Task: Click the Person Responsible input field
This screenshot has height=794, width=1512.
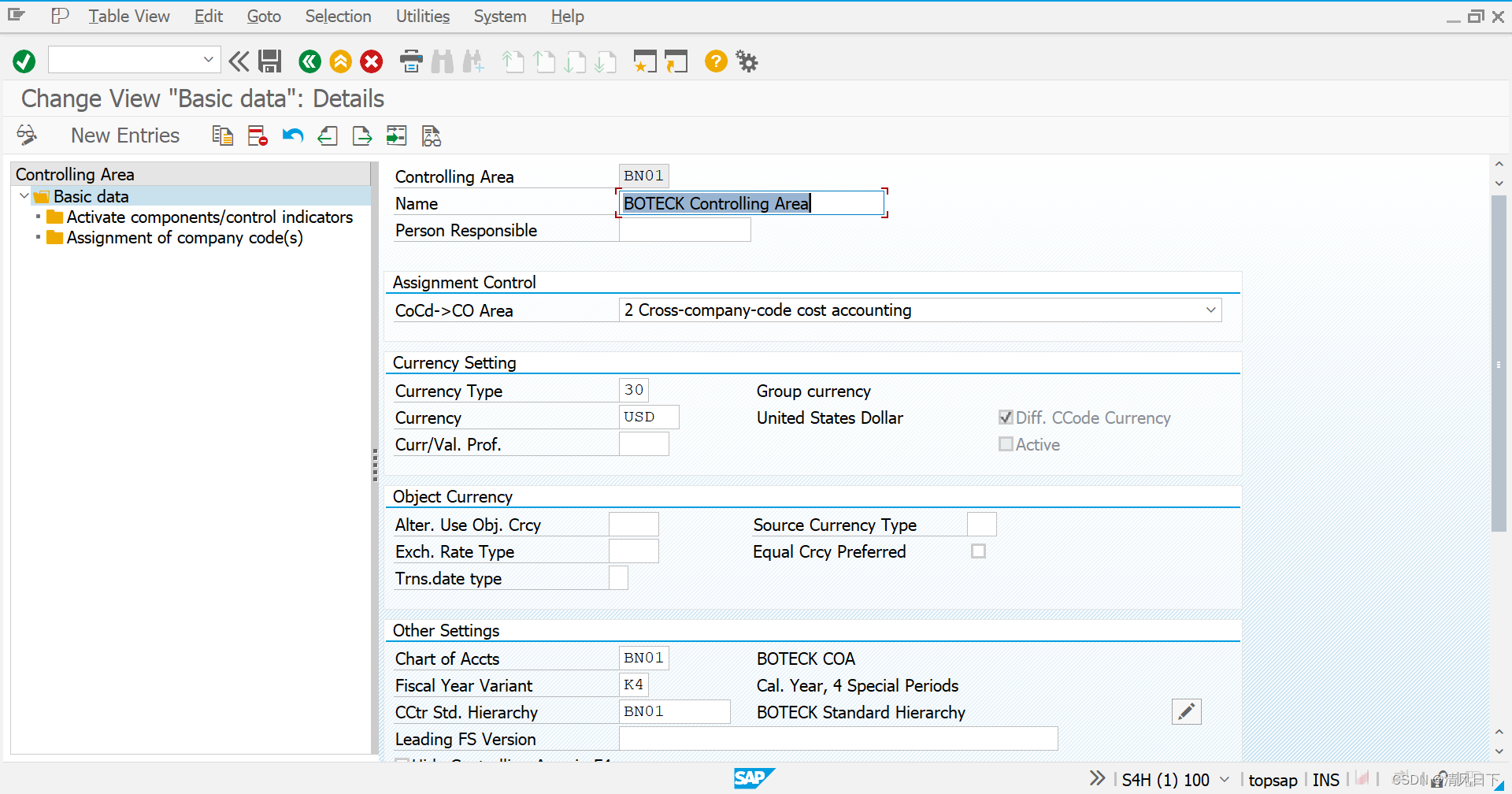Action: 685,230
